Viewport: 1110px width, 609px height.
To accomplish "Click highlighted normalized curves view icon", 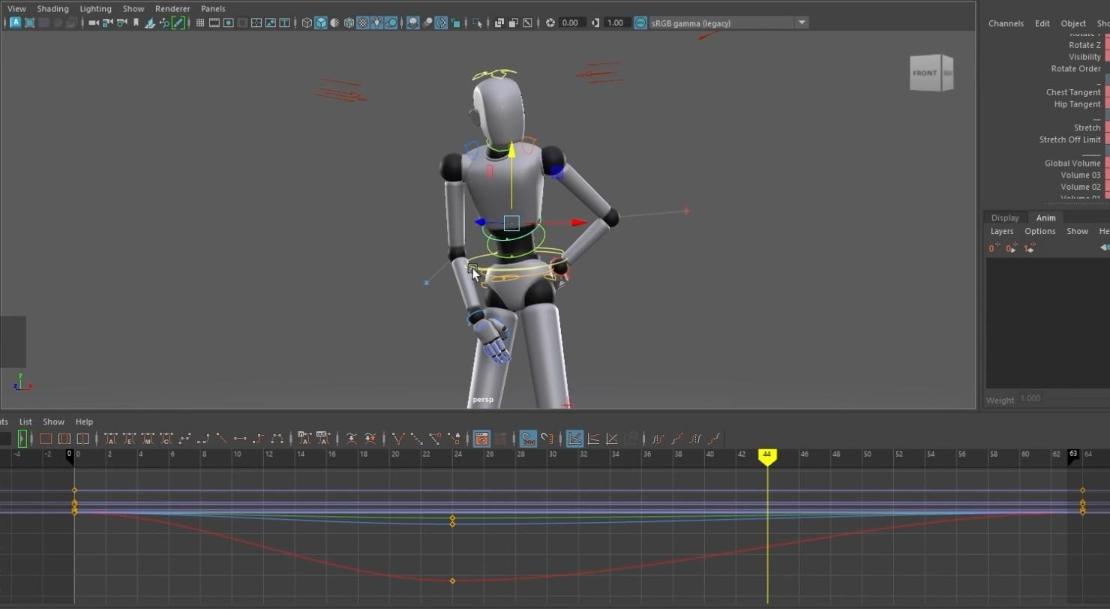I will (575, 439).
